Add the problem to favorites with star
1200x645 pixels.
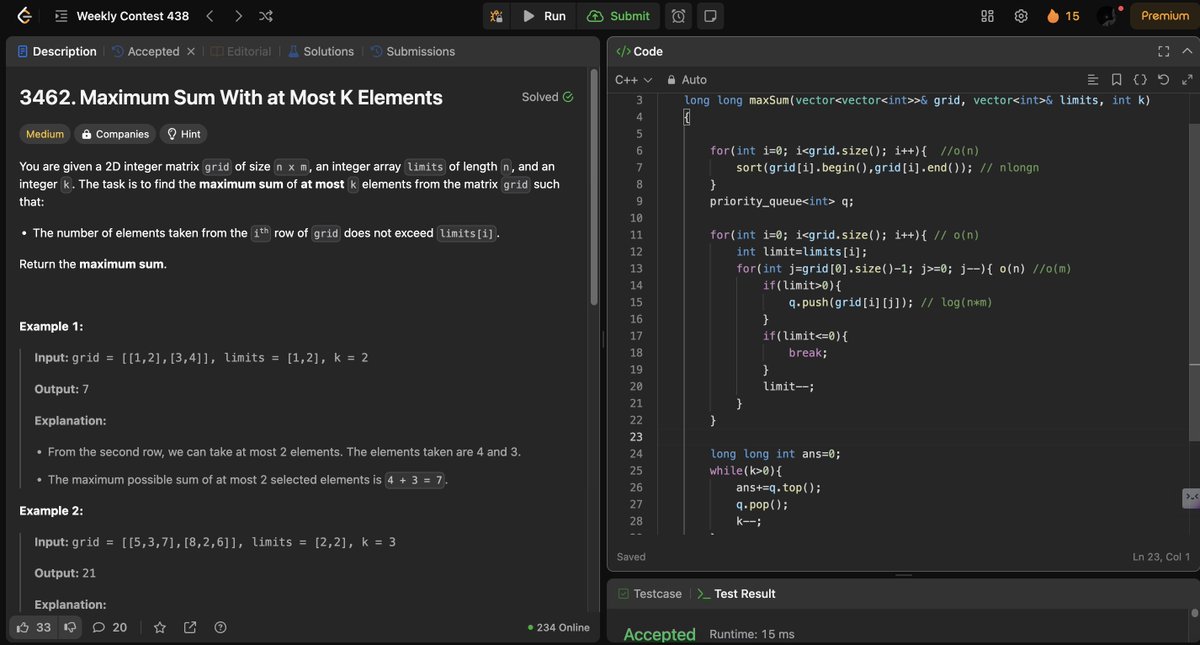coord(160,627)
